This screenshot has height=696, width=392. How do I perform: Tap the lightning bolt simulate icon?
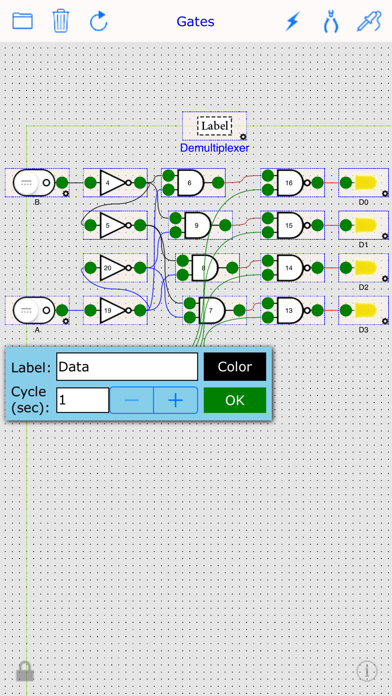coord(293,21)
